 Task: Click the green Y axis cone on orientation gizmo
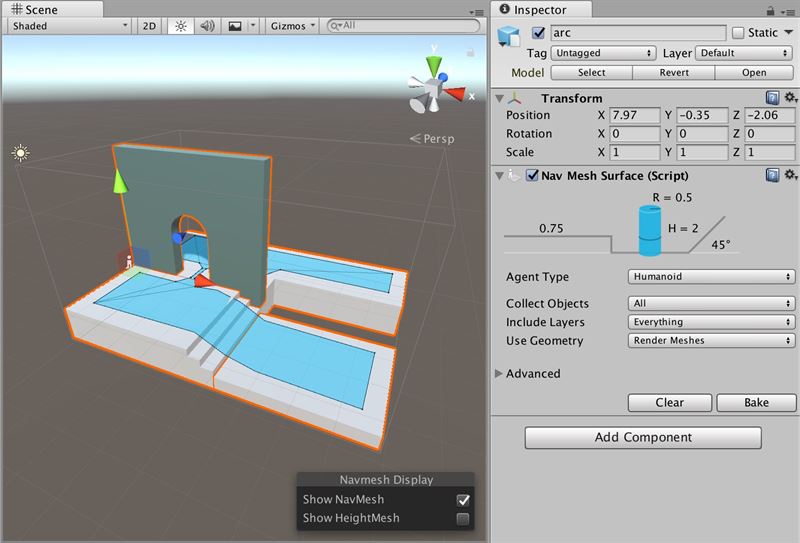(434, 66)
